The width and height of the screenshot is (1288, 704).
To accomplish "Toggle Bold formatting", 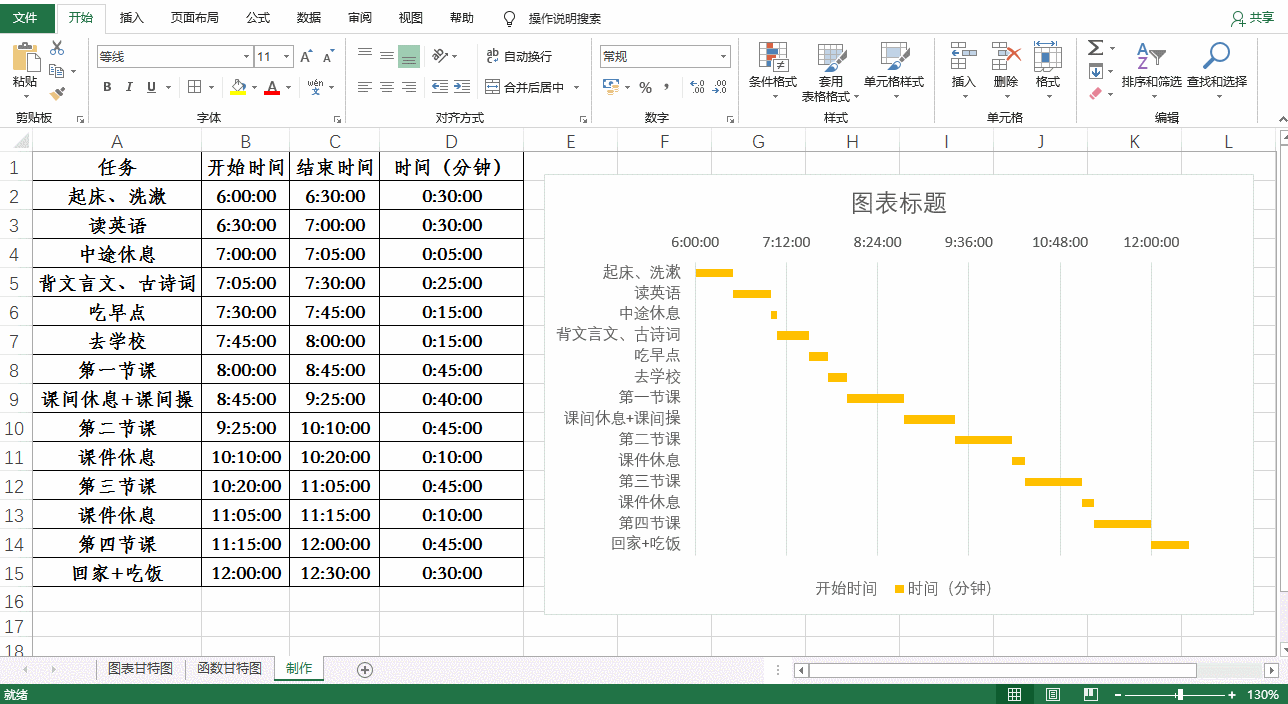I will click(107, 88).
